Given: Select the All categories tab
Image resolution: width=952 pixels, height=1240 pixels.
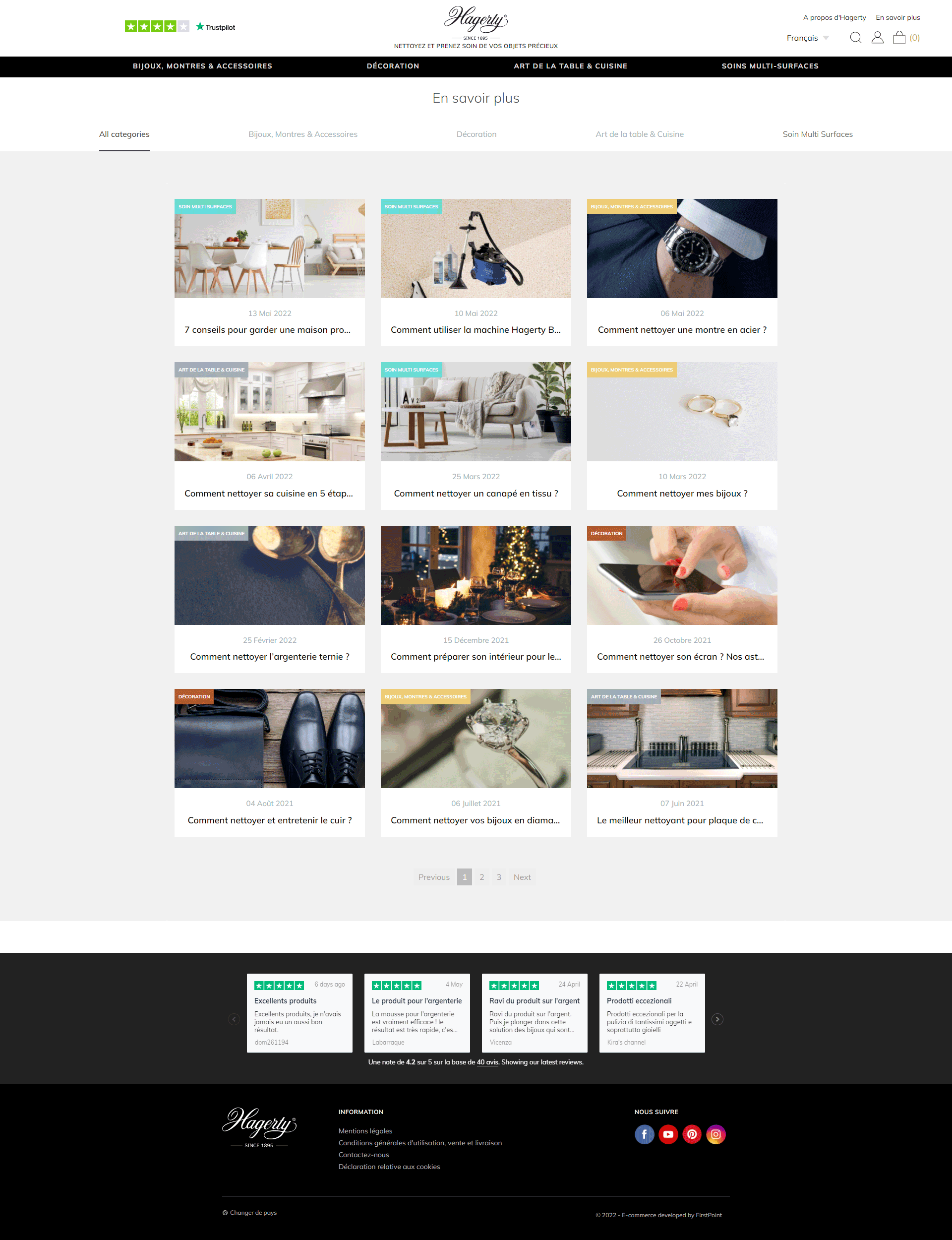Looking at the screenshot, I should pos(124,134).
